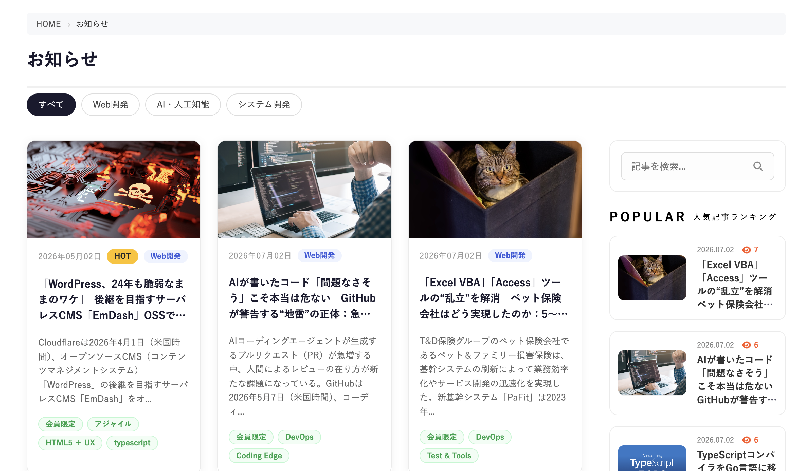Select the AI・人工知能 filter tab
The image size is (798, 471).
click(x=183, y=104)
